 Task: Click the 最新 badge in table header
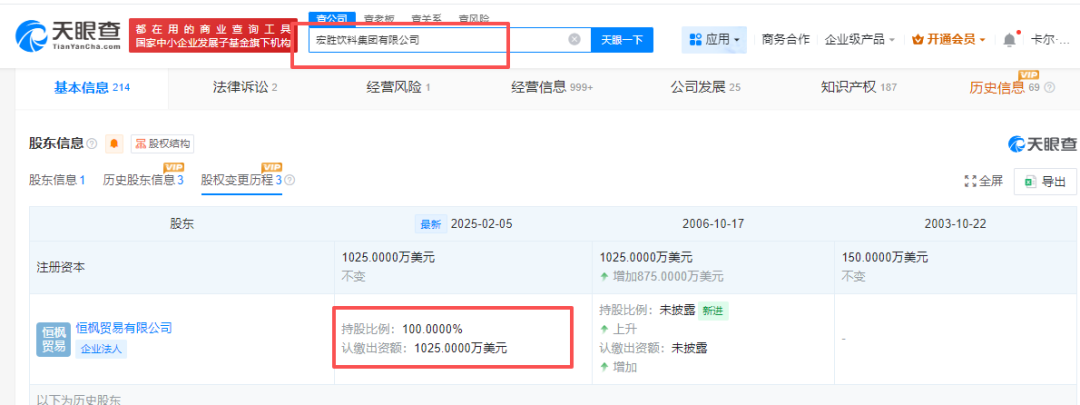tap(430, 224)
